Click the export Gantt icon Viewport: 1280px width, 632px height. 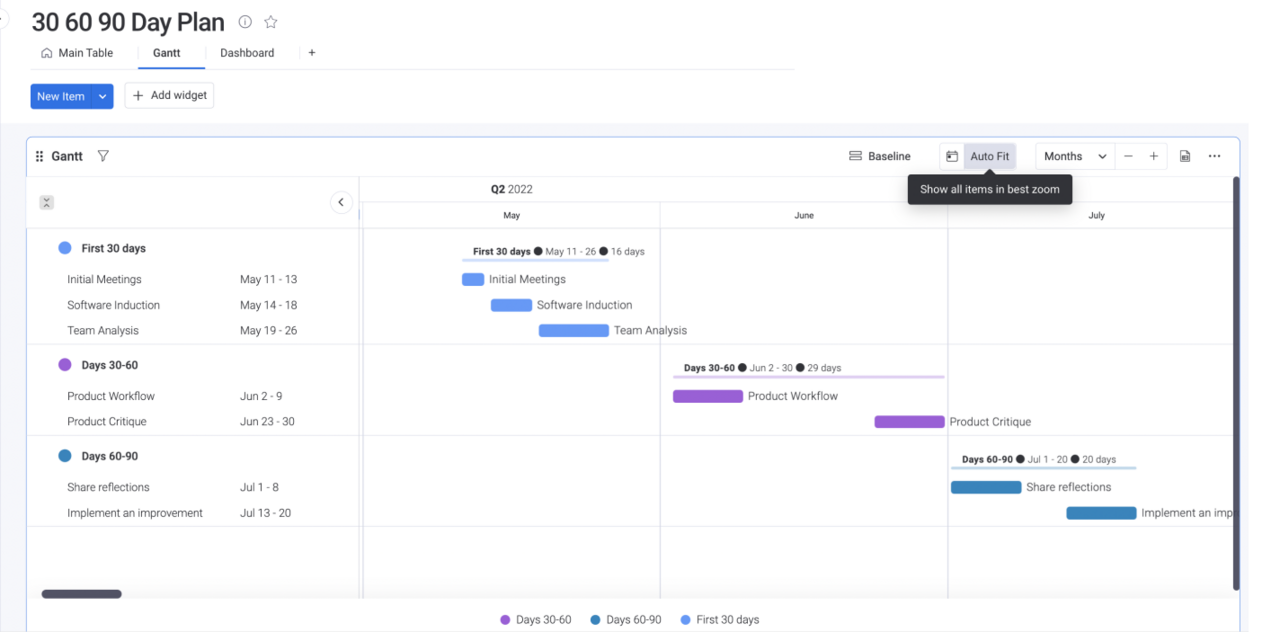[x=1185, y=156]
